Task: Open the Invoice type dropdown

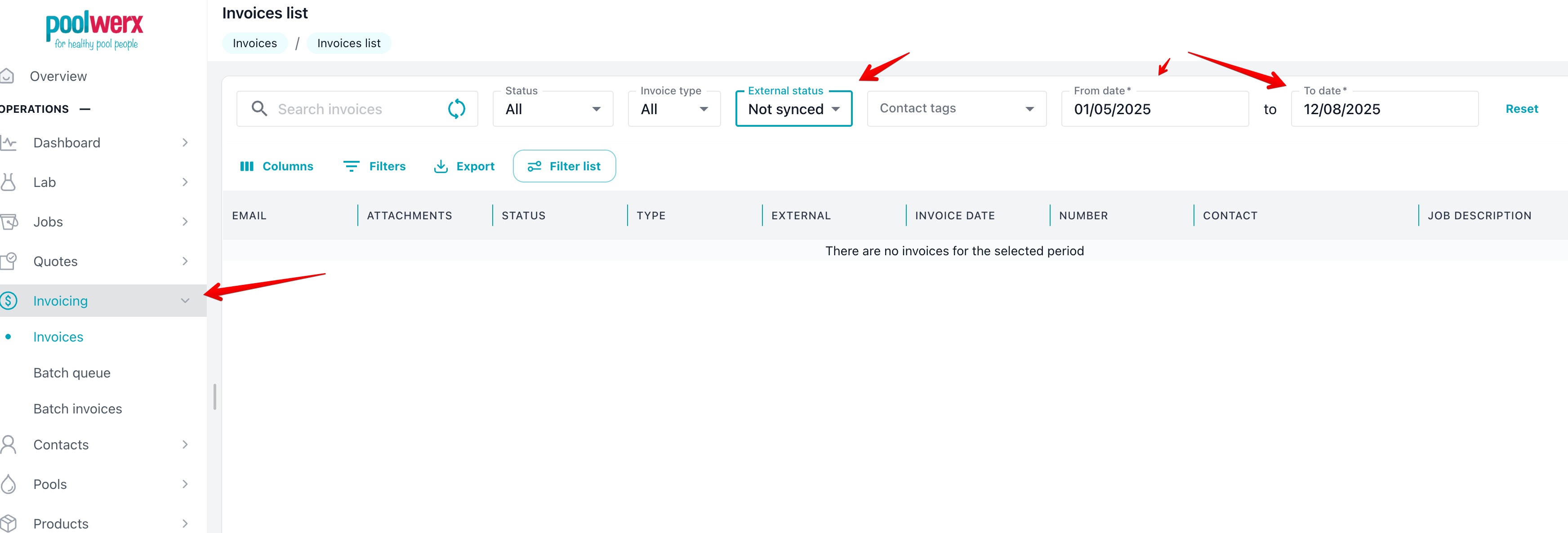Action: (674, 109)
